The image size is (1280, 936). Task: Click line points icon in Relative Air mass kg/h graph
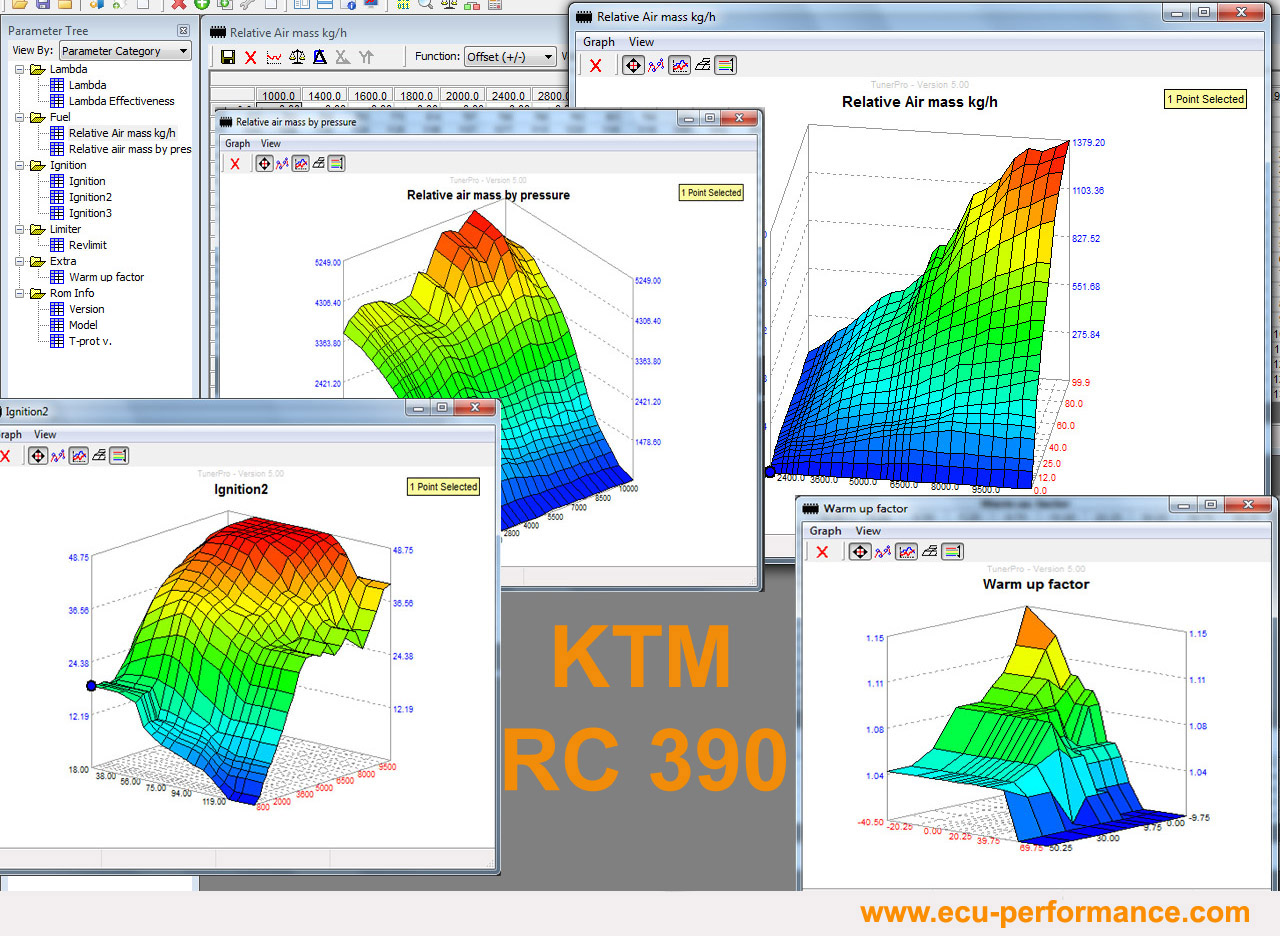pyautogui.click(x=656, y=65)
